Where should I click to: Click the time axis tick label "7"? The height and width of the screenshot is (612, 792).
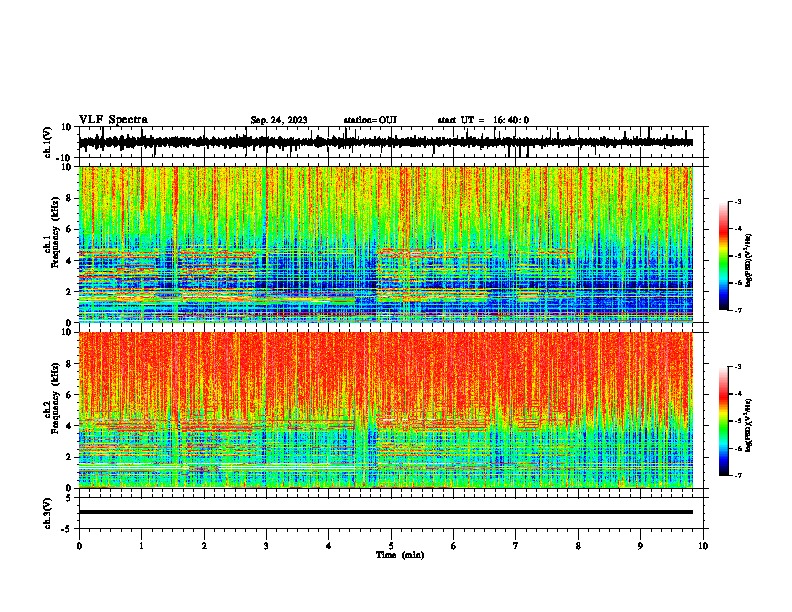[516, 546]
